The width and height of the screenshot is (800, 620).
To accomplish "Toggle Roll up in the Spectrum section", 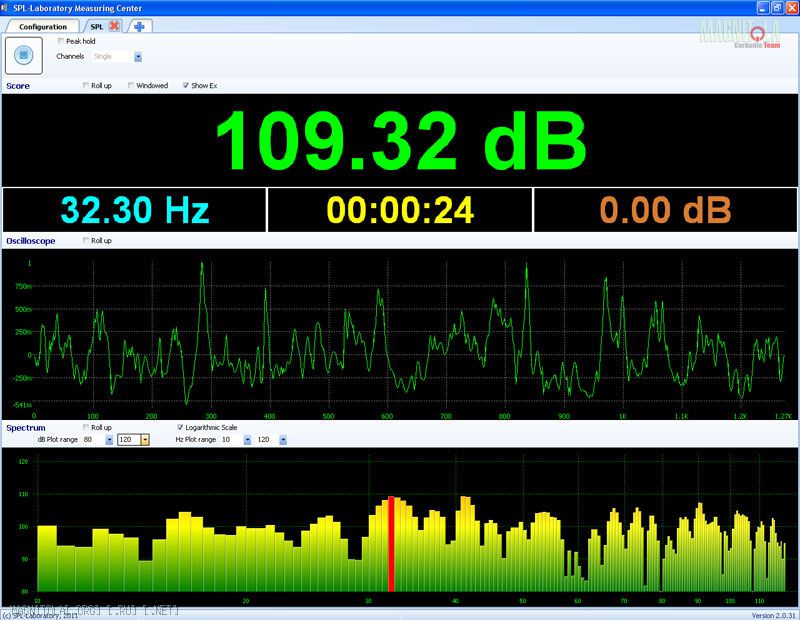I will click(x=86, y=427).
